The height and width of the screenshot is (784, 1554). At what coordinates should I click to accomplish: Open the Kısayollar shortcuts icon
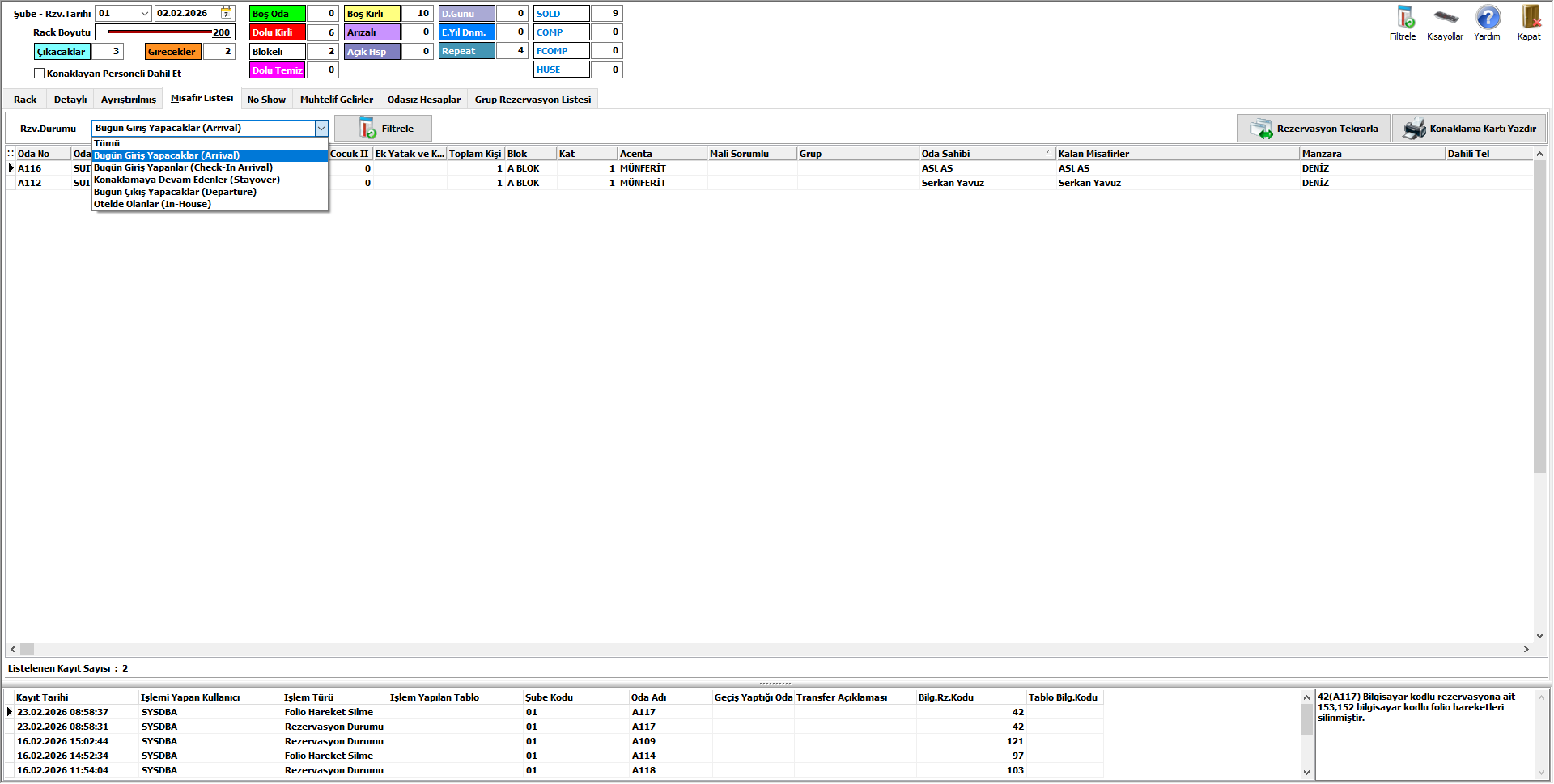point(1445,18)
